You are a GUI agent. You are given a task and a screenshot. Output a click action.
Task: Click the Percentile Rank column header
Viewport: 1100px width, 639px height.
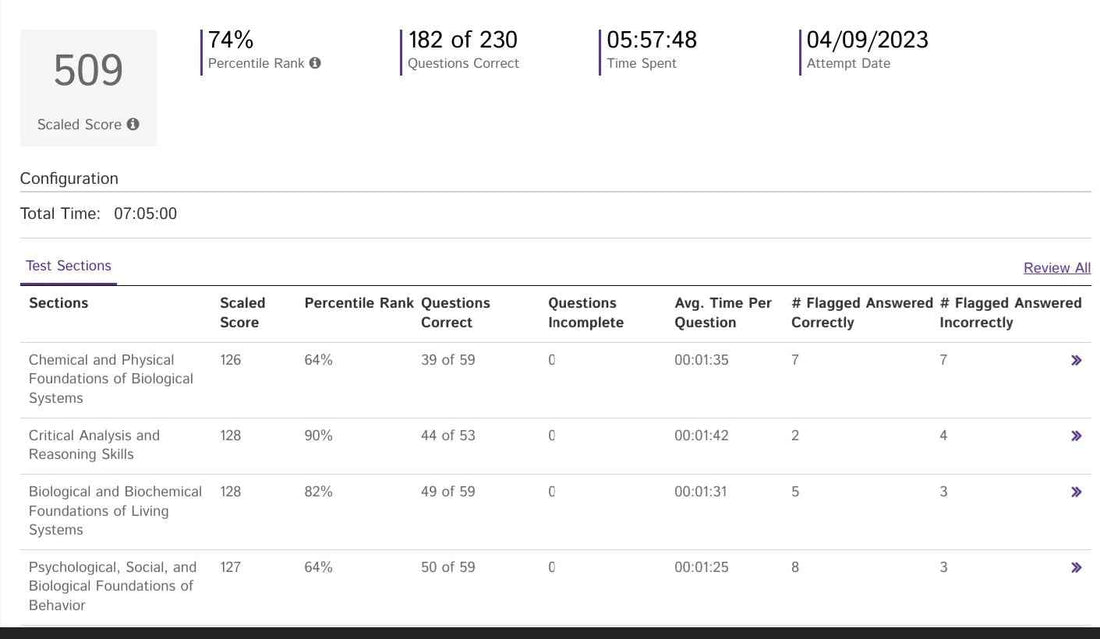point(358,303)
